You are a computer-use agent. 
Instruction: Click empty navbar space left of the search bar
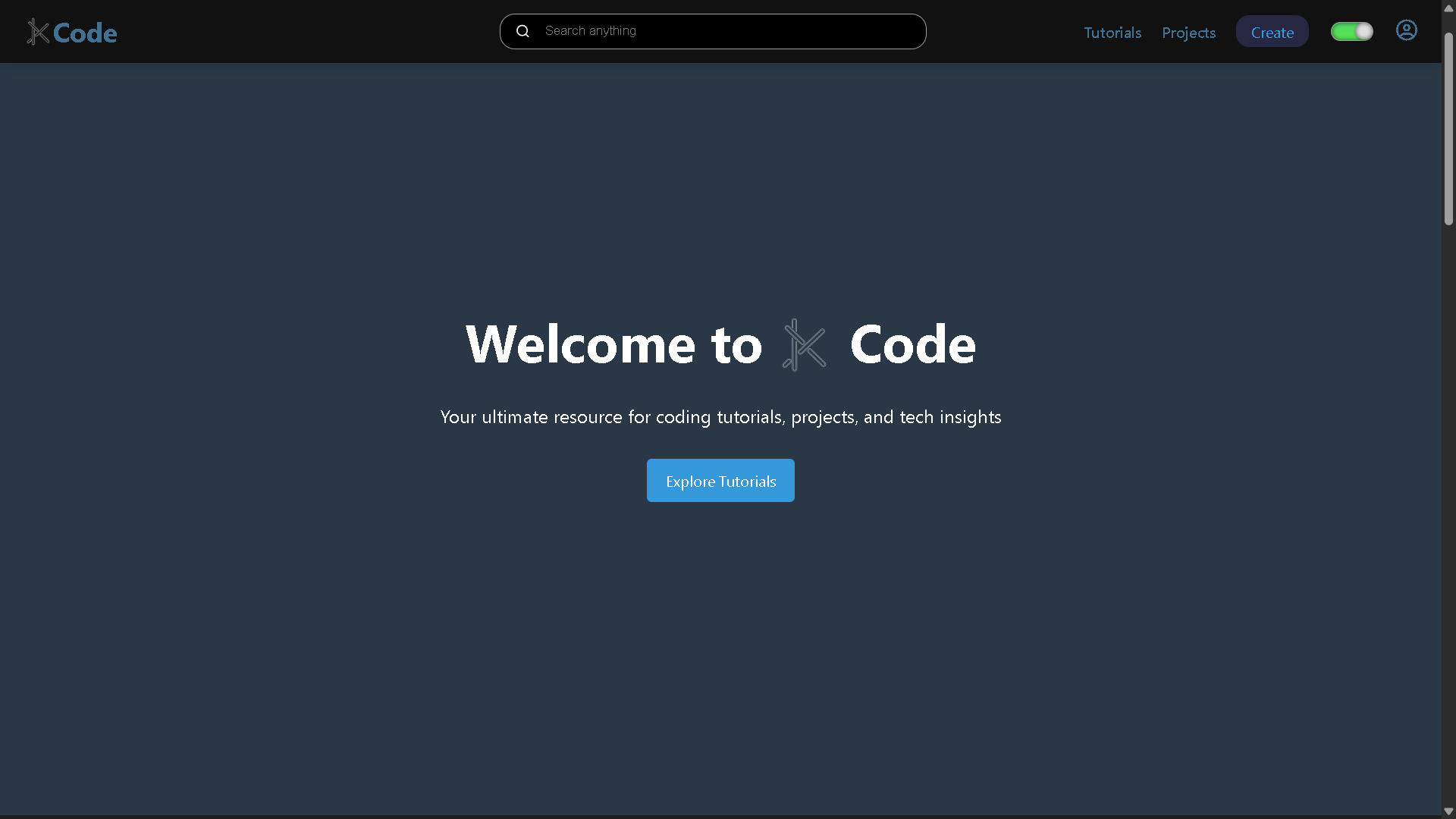click(x=303, y=32)
